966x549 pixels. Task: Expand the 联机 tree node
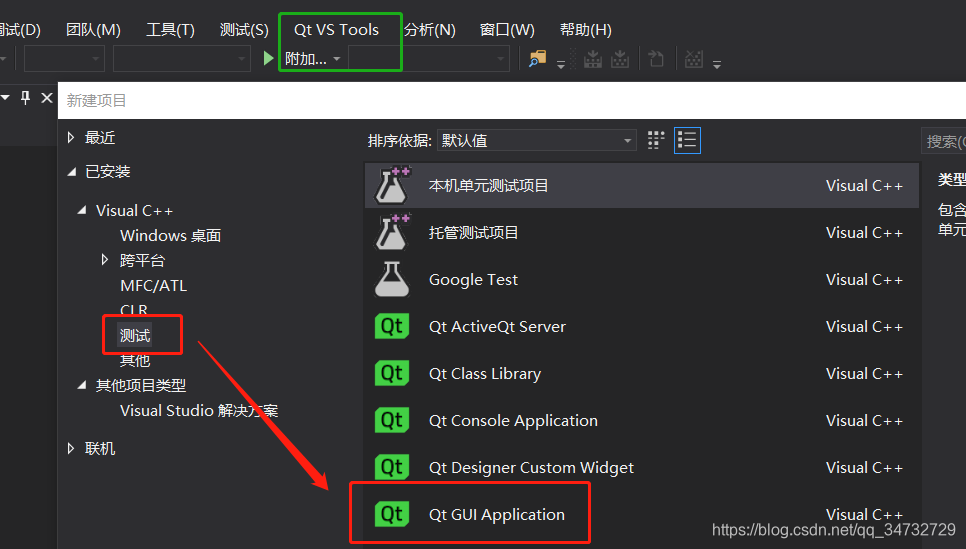[71, 448]
